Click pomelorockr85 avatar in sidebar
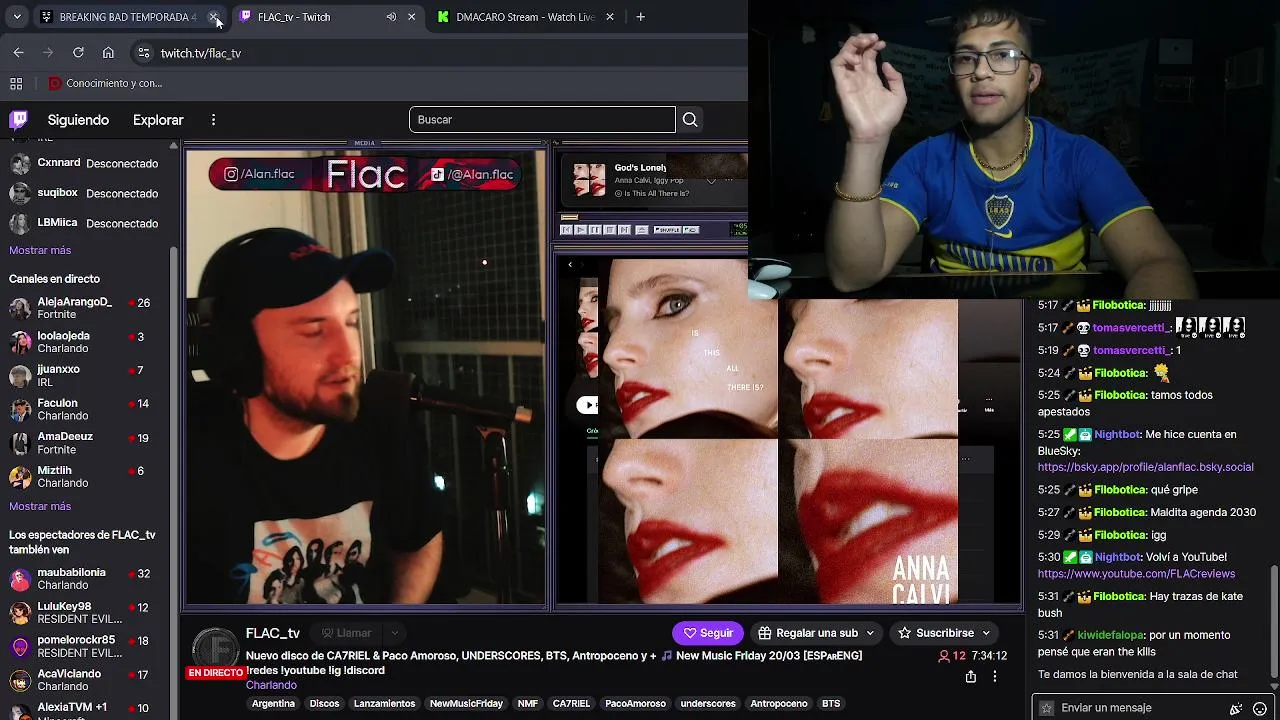This screenshot has height=720, width=1280. (19, 646)
